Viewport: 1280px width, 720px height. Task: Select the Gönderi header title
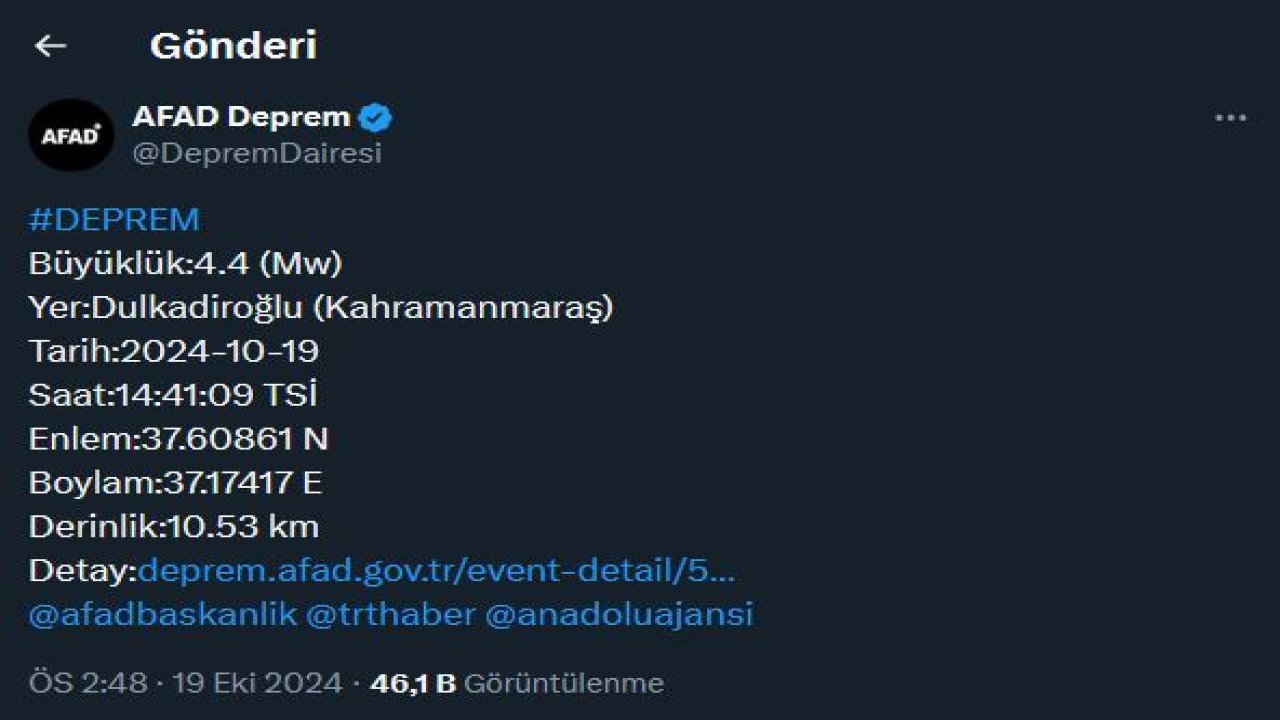click(233, 45)
